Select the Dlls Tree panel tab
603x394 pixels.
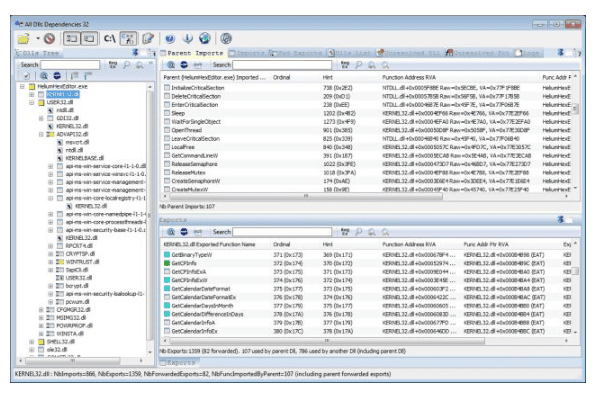click(x=38, y=53)
